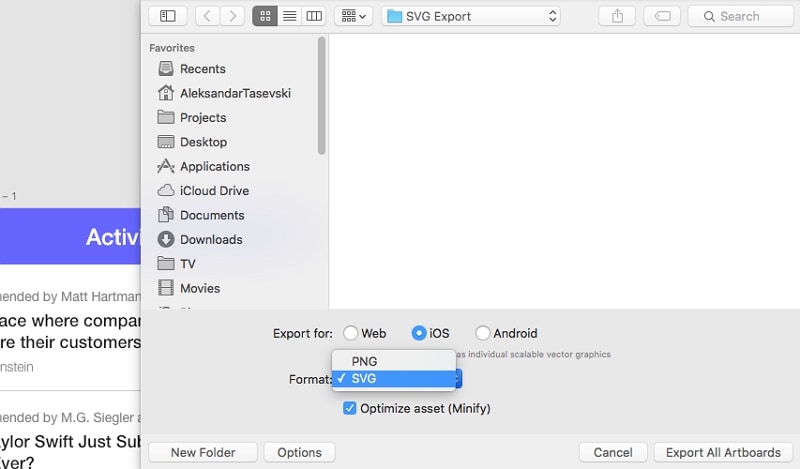Select Projects in the sidebar list
This screenshot has width=800, height=469.
[203, 118]
